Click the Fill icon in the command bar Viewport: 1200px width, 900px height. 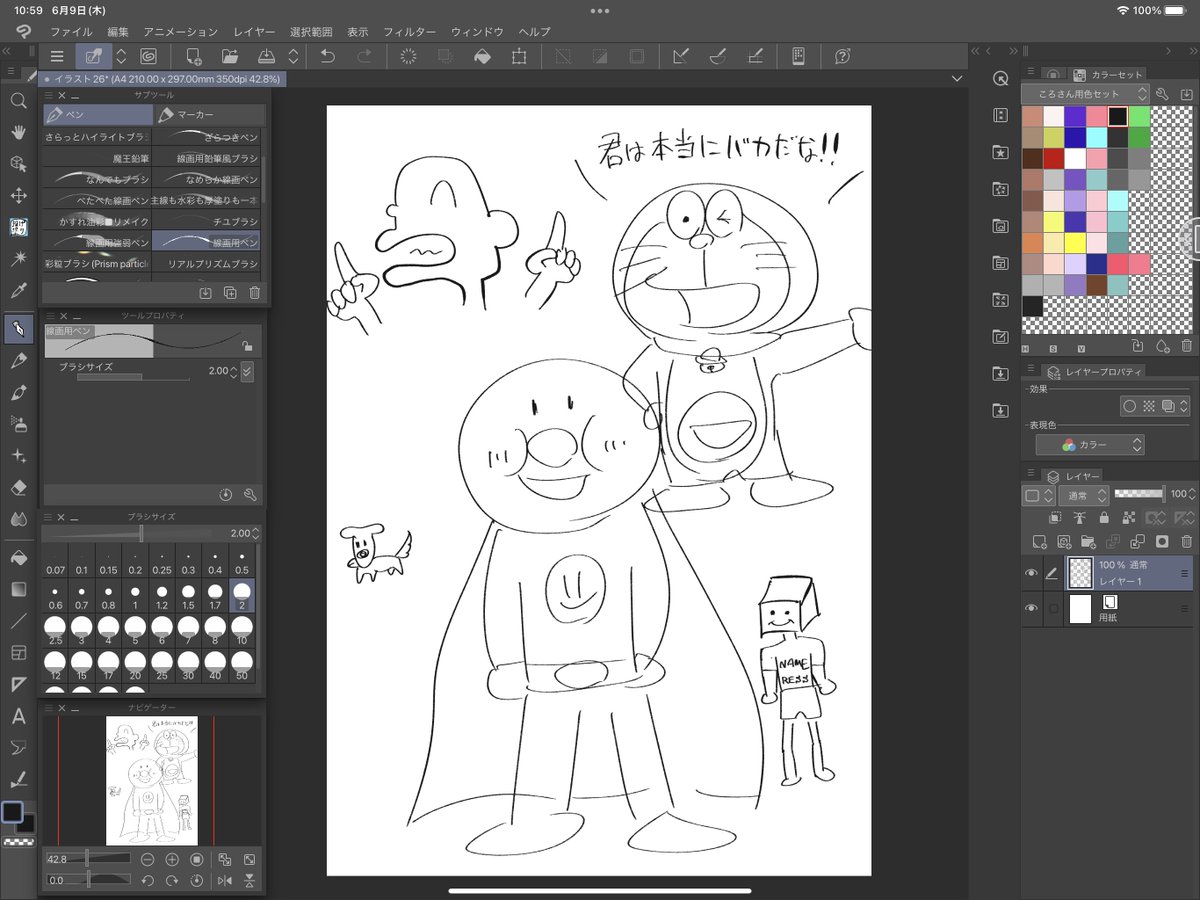(x=482, y=57)
